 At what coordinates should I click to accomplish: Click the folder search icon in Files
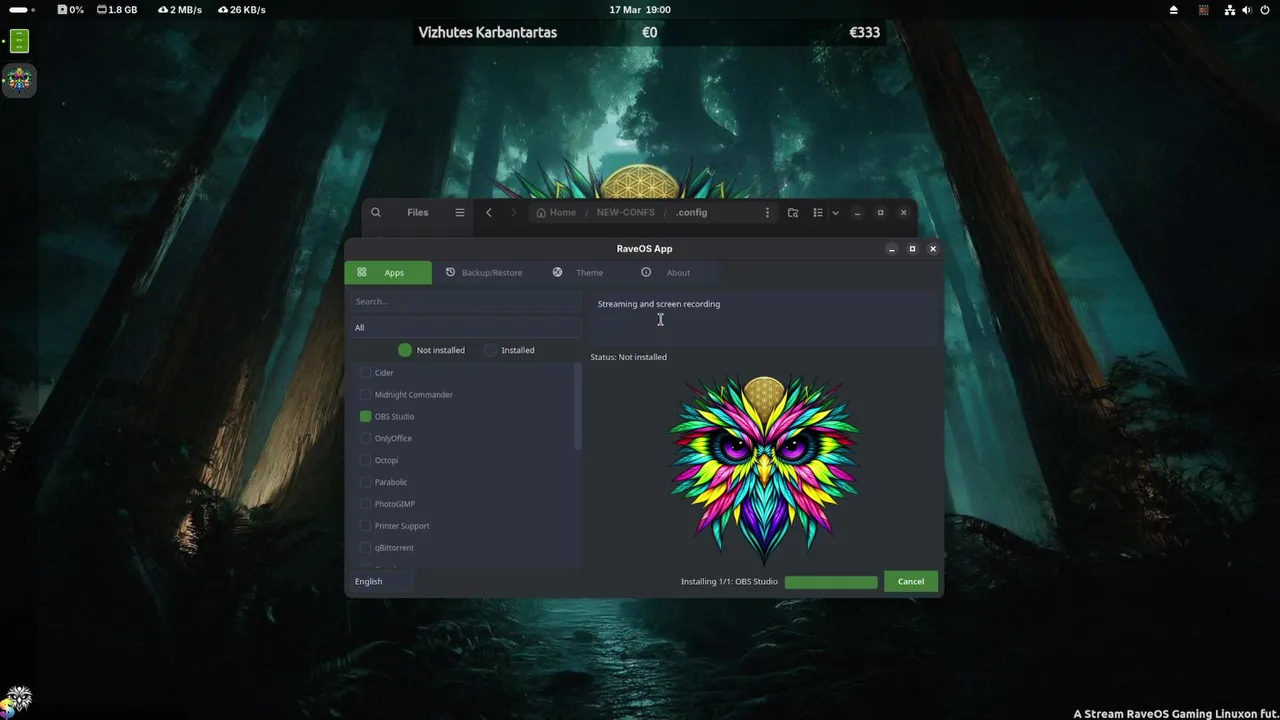[x=793, y=212]
